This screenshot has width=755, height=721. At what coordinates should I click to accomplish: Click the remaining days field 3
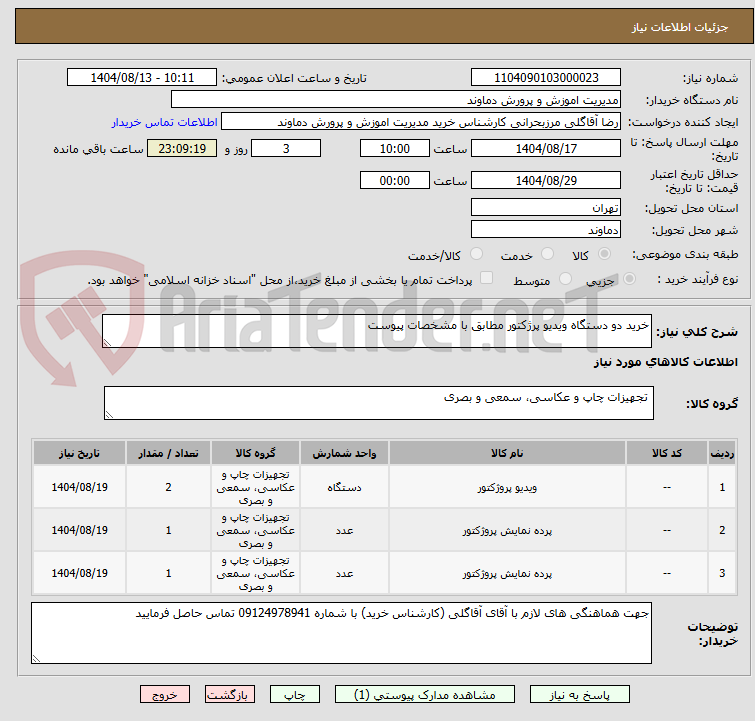coord(286,148)
